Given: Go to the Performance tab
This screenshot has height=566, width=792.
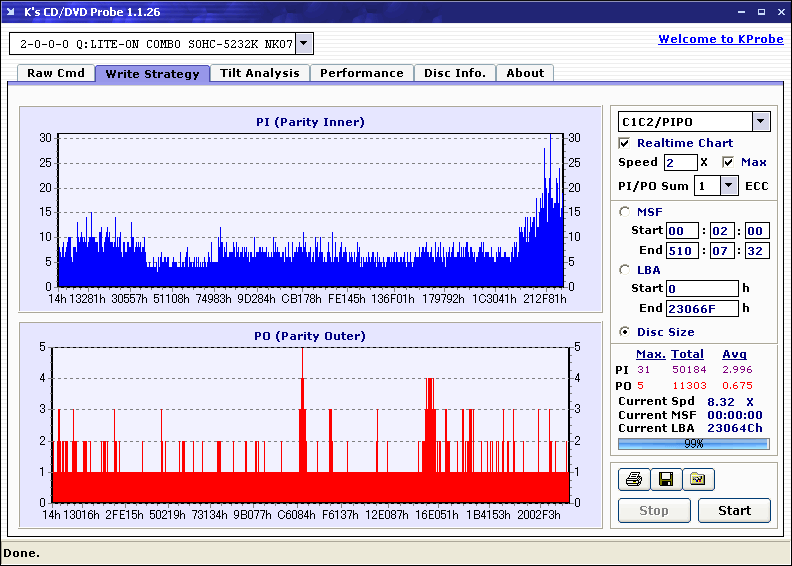Looking at the screenshot, I should tap(362, 73).
